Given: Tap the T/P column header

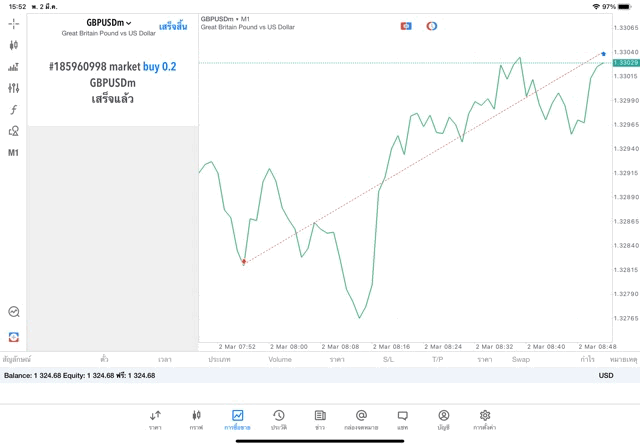Looking at the screenshot, I should click(x=438, y=360).
